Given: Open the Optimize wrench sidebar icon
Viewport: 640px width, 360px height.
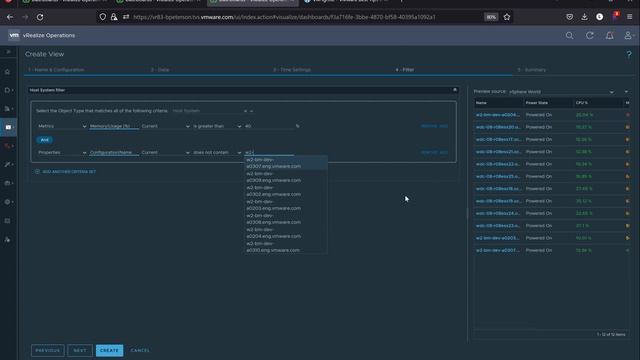Looking at the screenshot, I should pos(7,164).
